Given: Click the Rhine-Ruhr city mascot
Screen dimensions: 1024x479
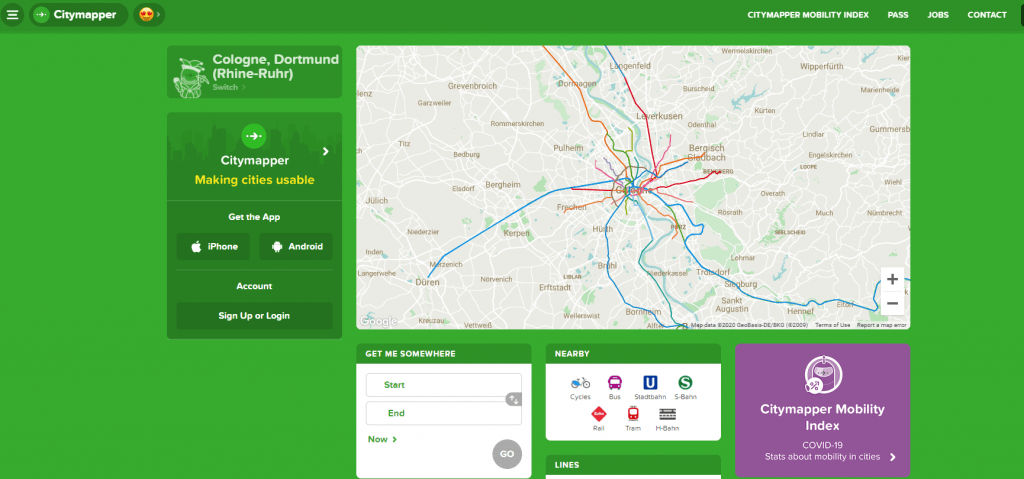Looking at the screenshot, I should tap(191, 78).
